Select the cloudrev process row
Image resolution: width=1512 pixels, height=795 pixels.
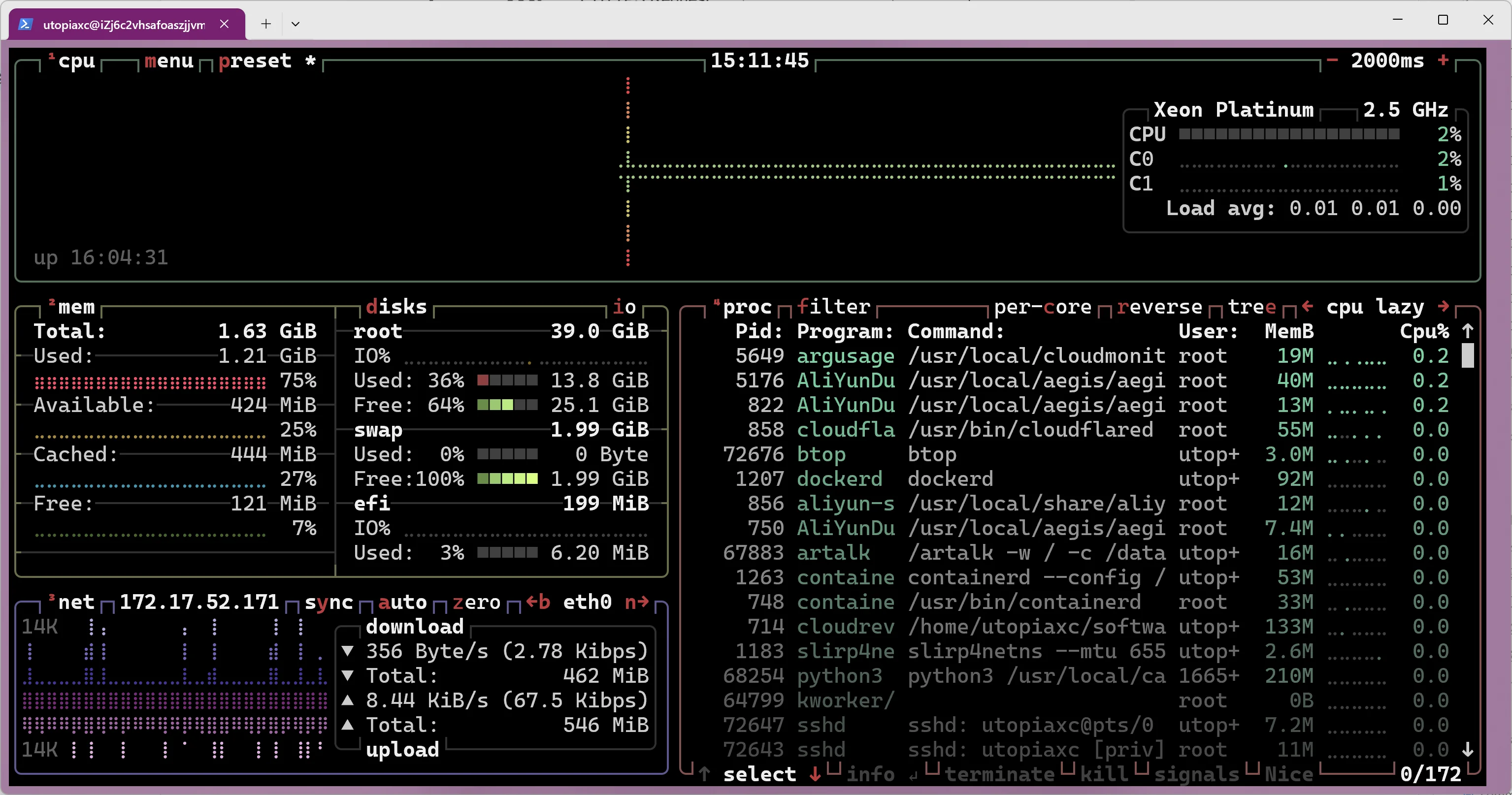pos(1086,627)
